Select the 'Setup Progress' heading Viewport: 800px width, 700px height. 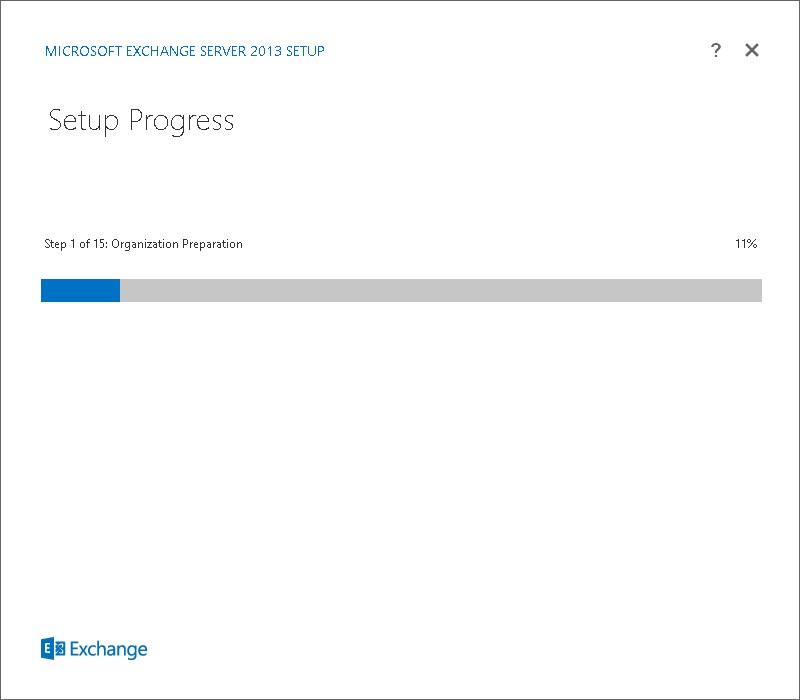coord(141,120)
